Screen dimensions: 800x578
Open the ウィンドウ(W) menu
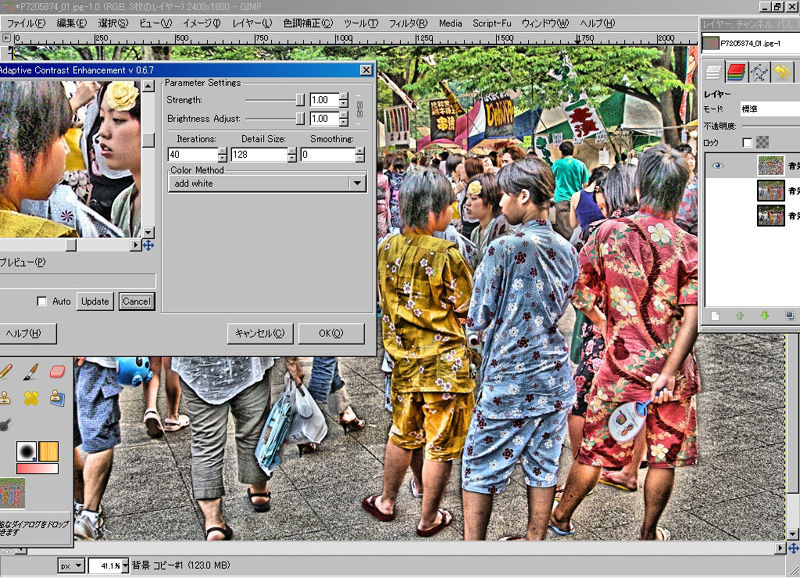tap(545, 23)
